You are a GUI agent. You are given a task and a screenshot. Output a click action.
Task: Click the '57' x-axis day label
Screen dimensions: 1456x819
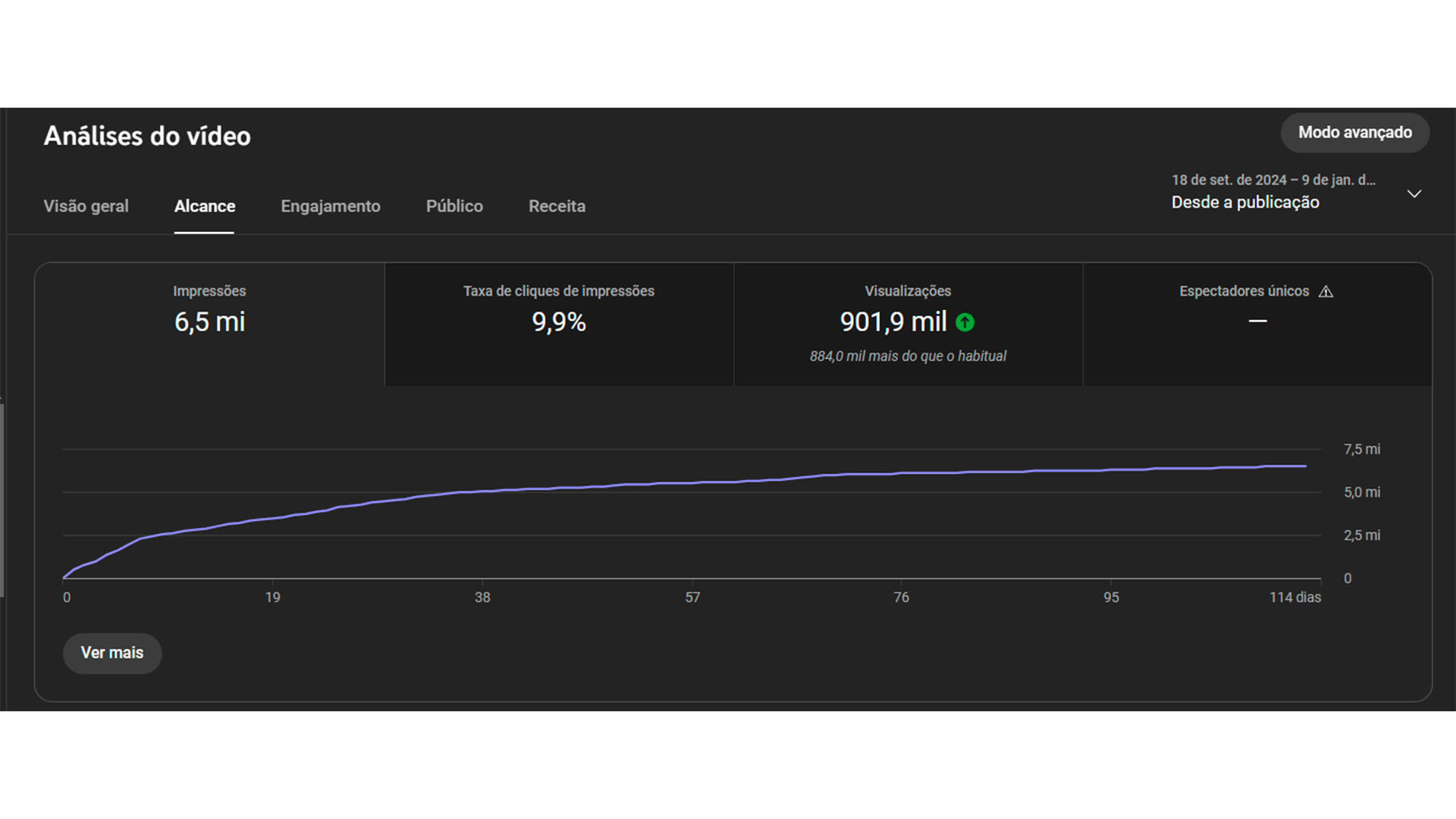tap(692, 598)
